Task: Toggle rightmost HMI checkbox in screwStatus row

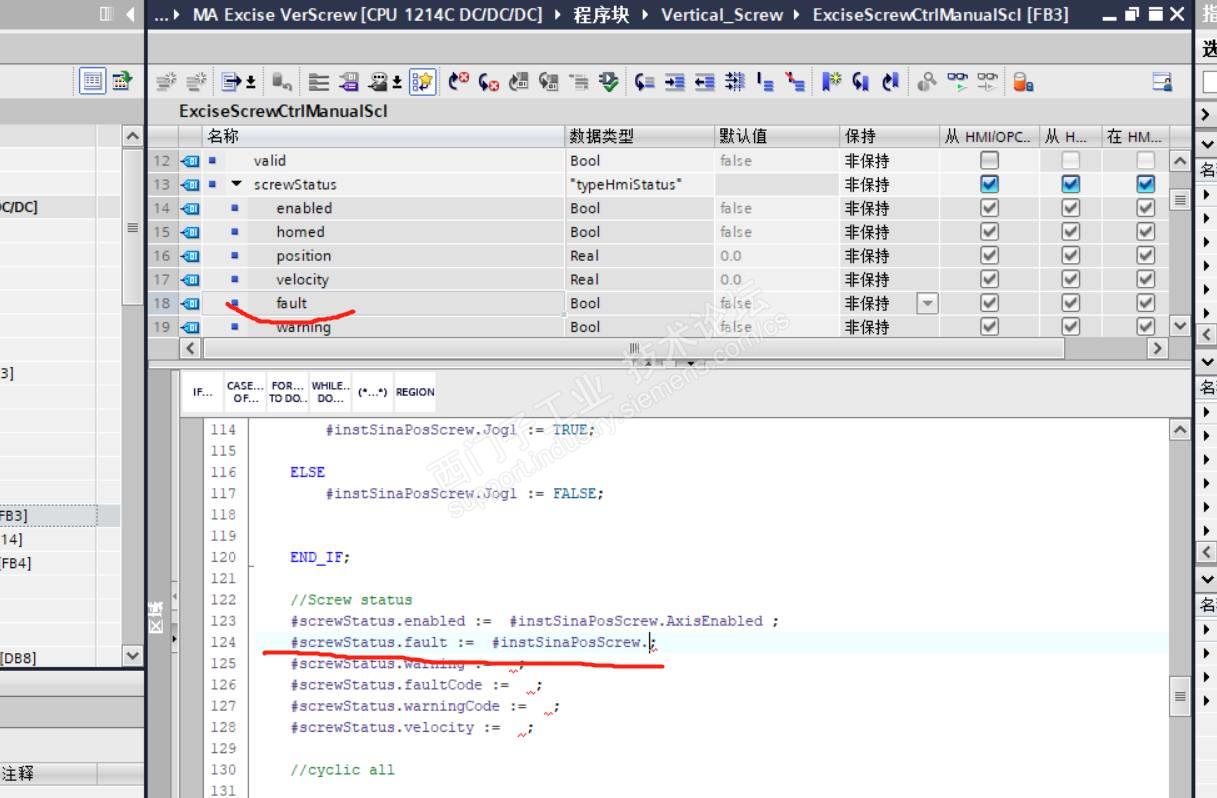Action: pyautogui.click(x=1146, y=184)
